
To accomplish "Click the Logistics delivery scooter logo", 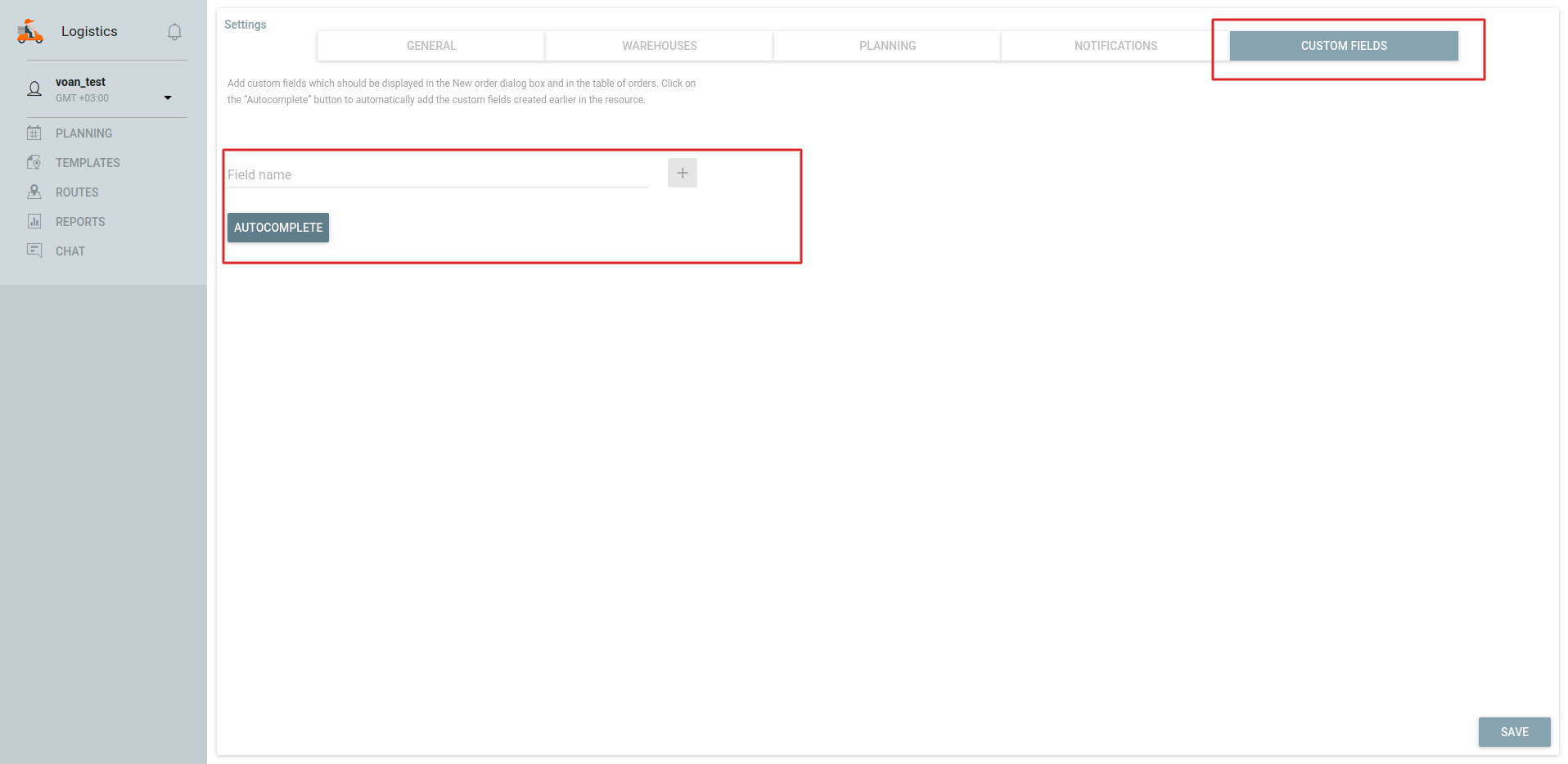I will [x=30, y=31].
